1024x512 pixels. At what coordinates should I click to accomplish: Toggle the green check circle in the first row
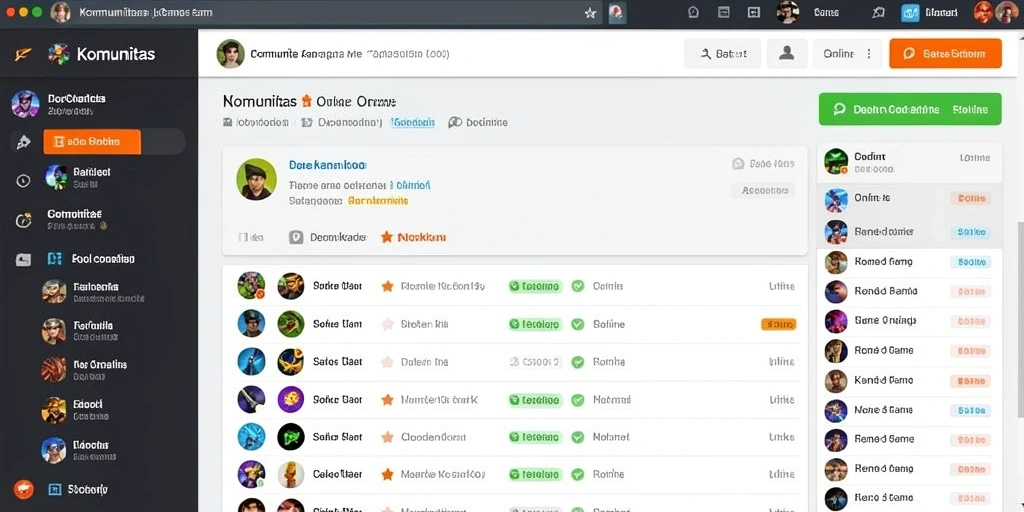click(577, 286)
